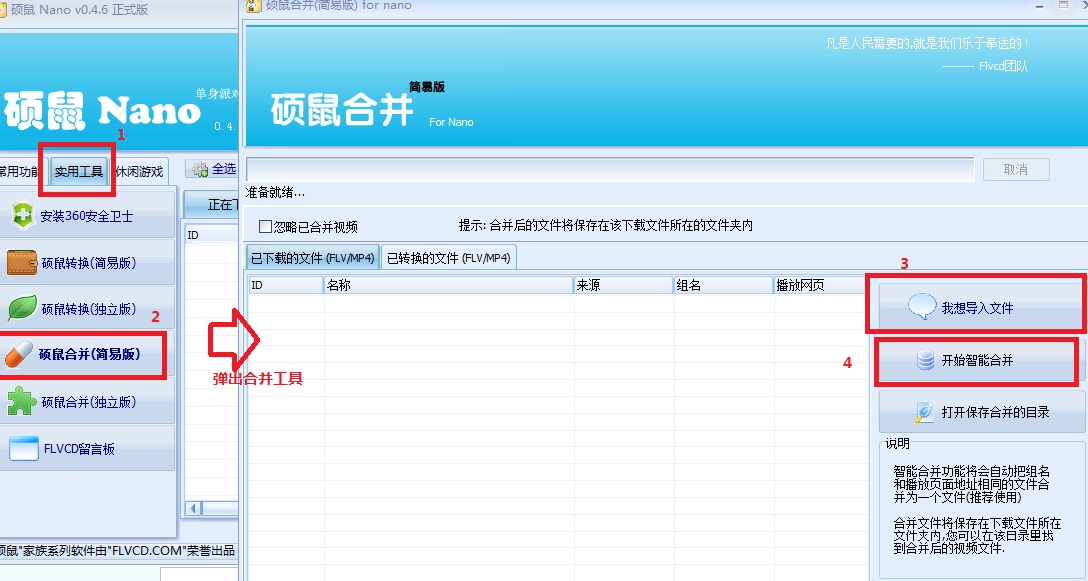Minimize the merge tool window

1039,6
